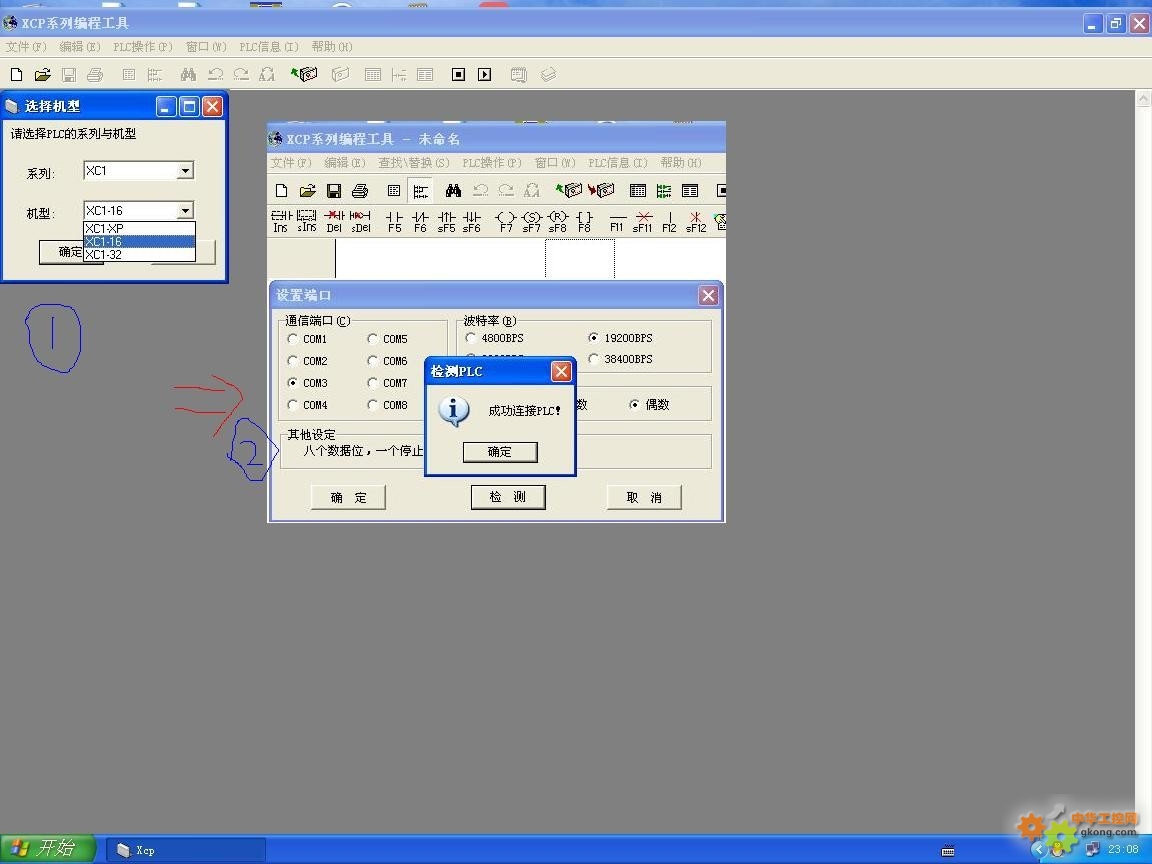The image size is (1152, 864).
Task: Confirm 成功连接PLC message with 确定
Action: coord(500,452)
